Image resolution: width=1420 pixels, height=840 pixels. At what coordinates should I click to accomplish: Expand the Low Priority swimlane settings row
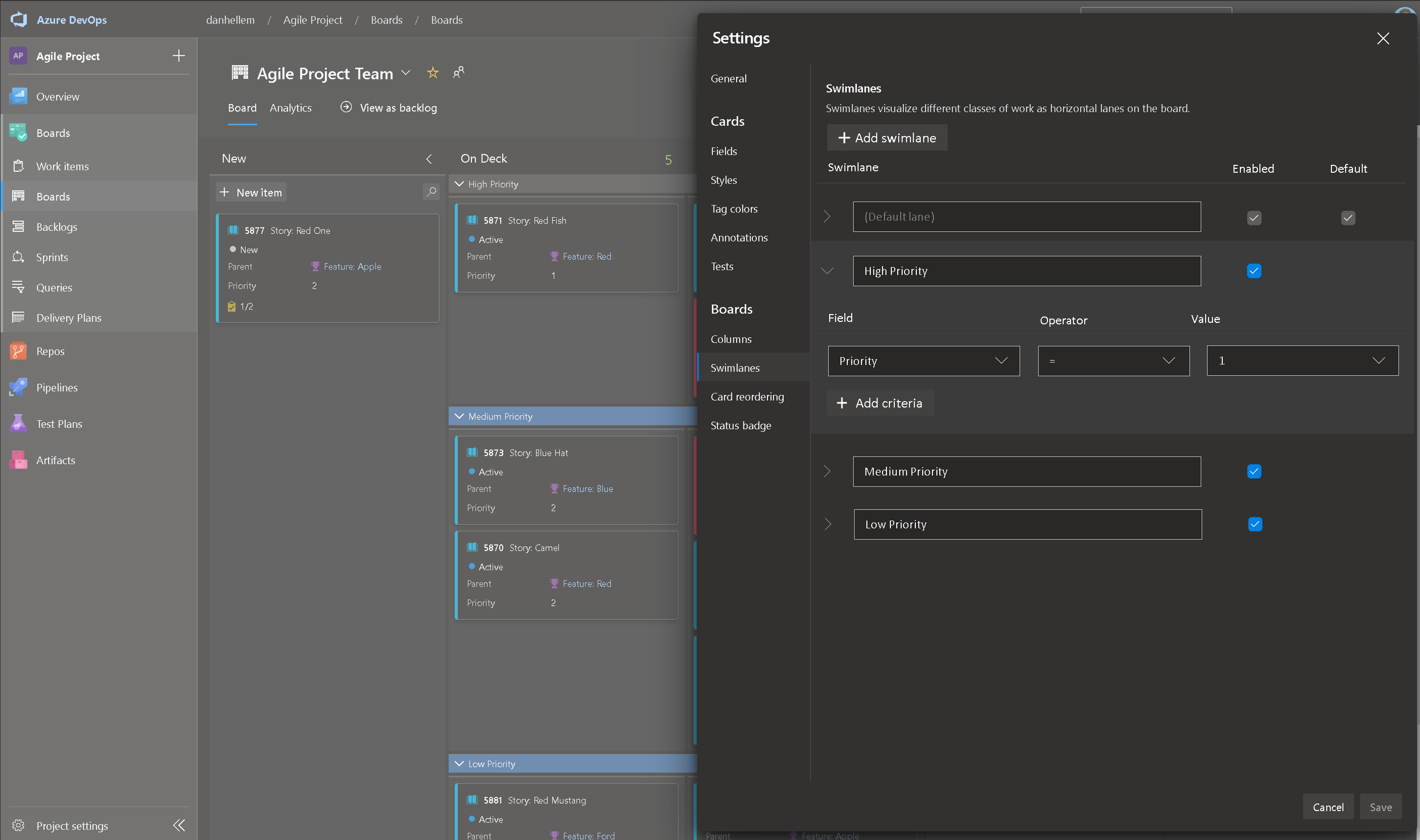(828, 524)
